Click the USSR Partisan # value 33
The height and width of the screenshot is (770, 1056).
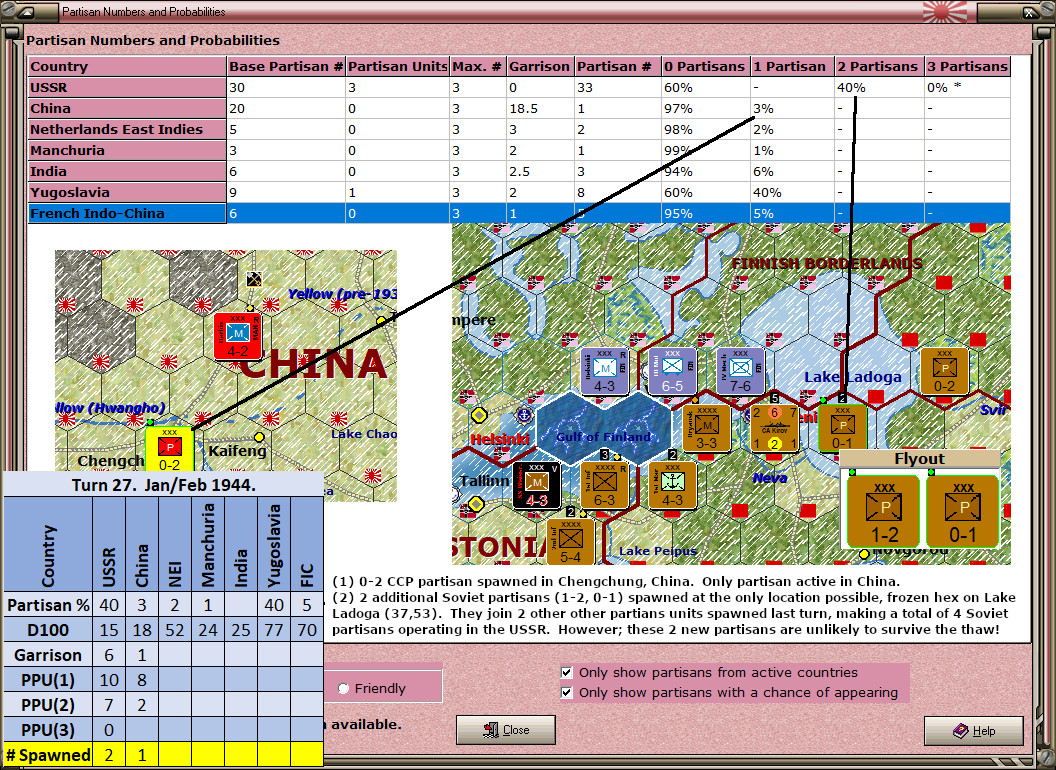click(x=617, y=88)
